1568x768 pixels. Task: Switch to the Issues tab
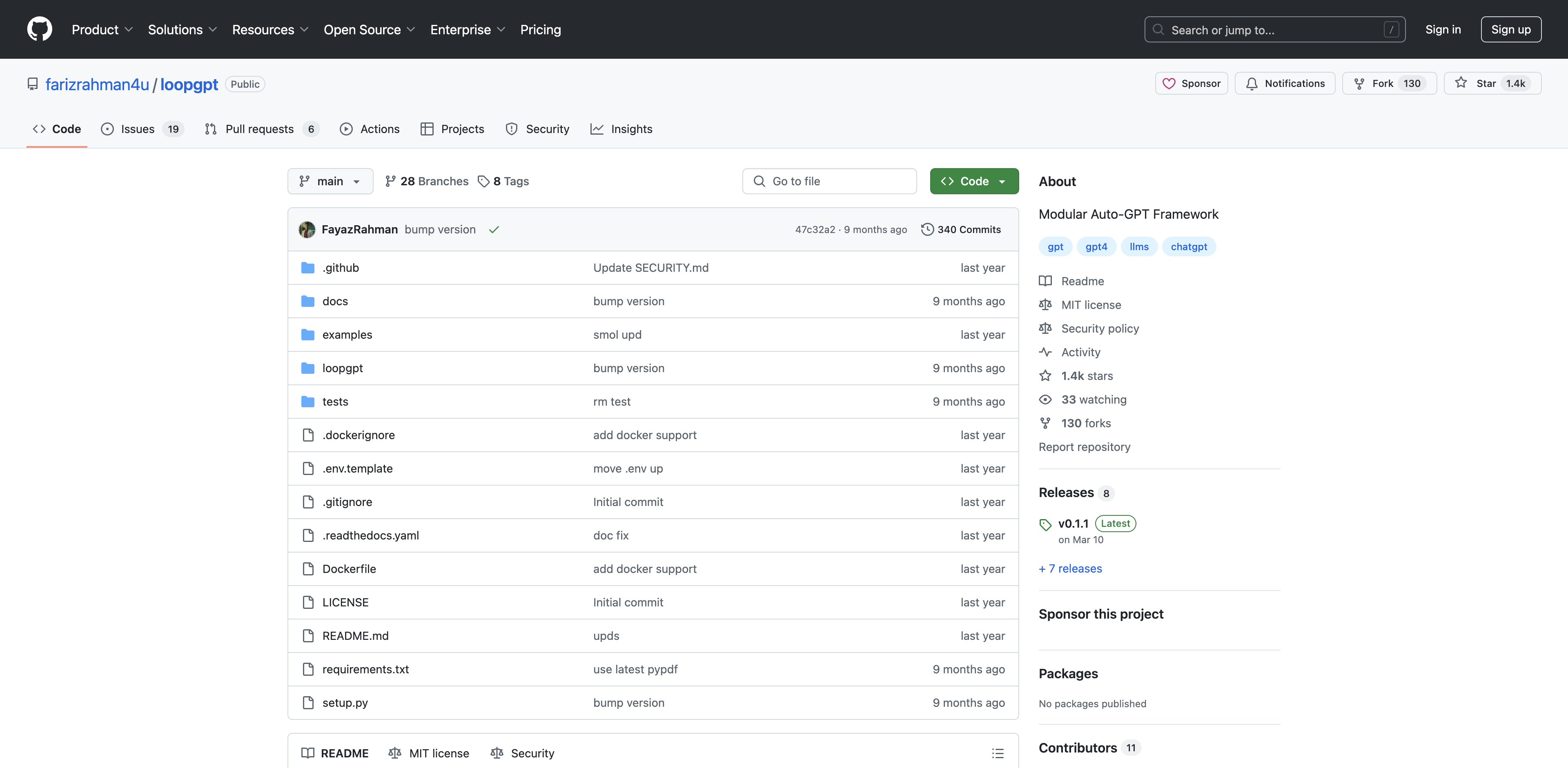142,129
